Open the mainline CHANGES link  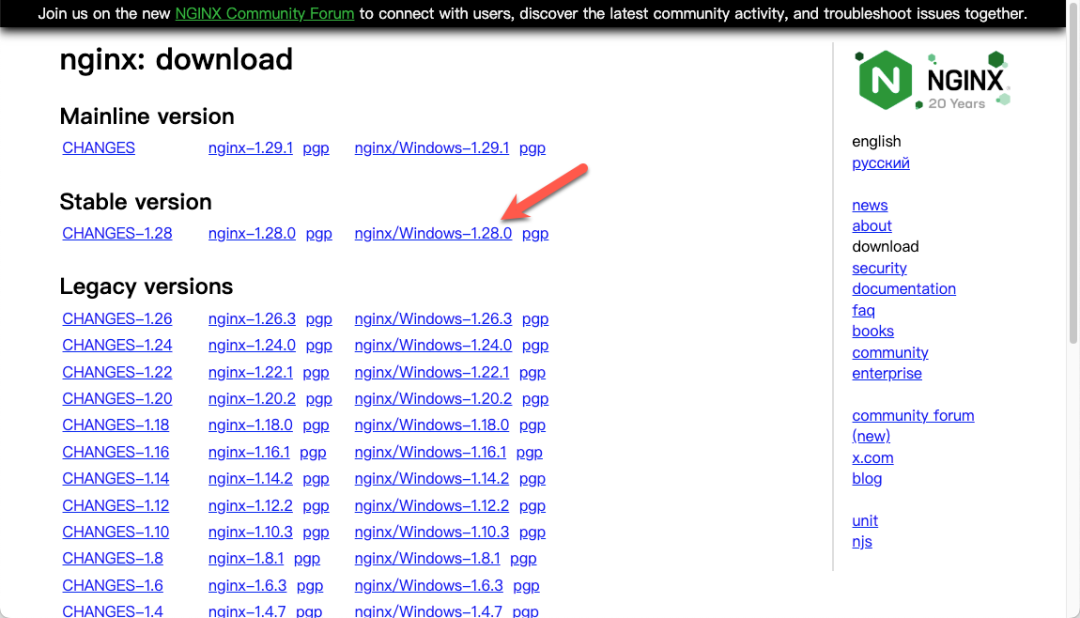pos(98,148)
